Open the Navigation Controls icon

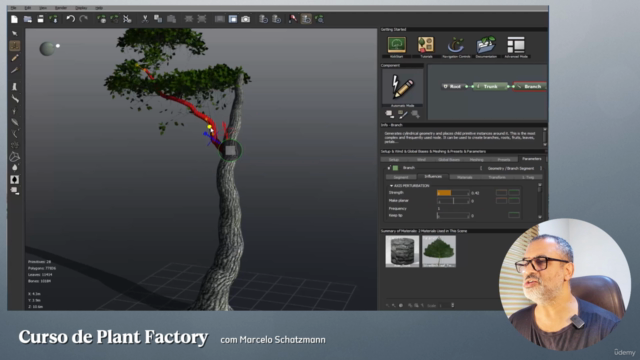point(456,45)
